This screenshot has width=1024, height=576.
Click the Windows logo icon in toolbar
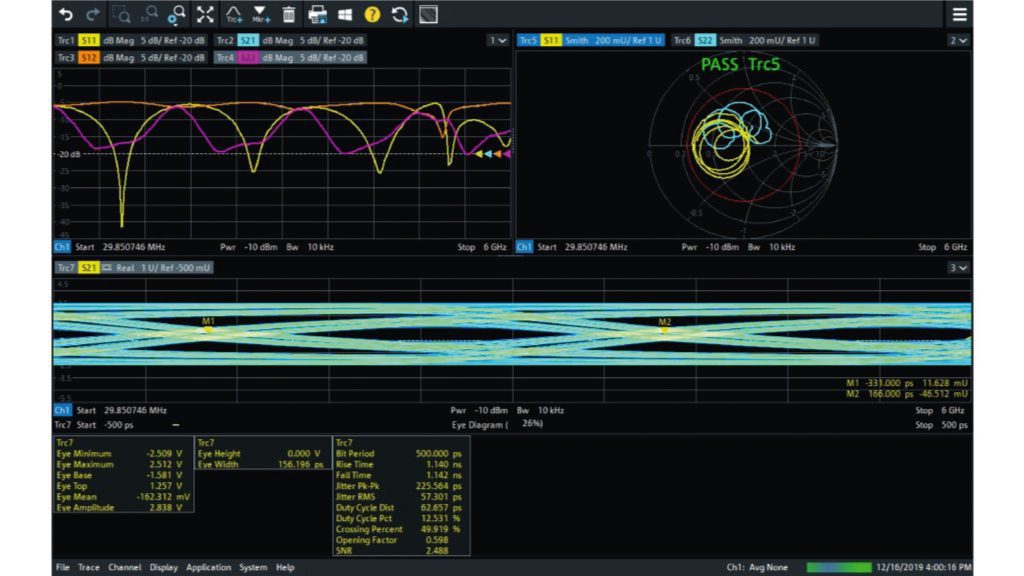[345, 14]
